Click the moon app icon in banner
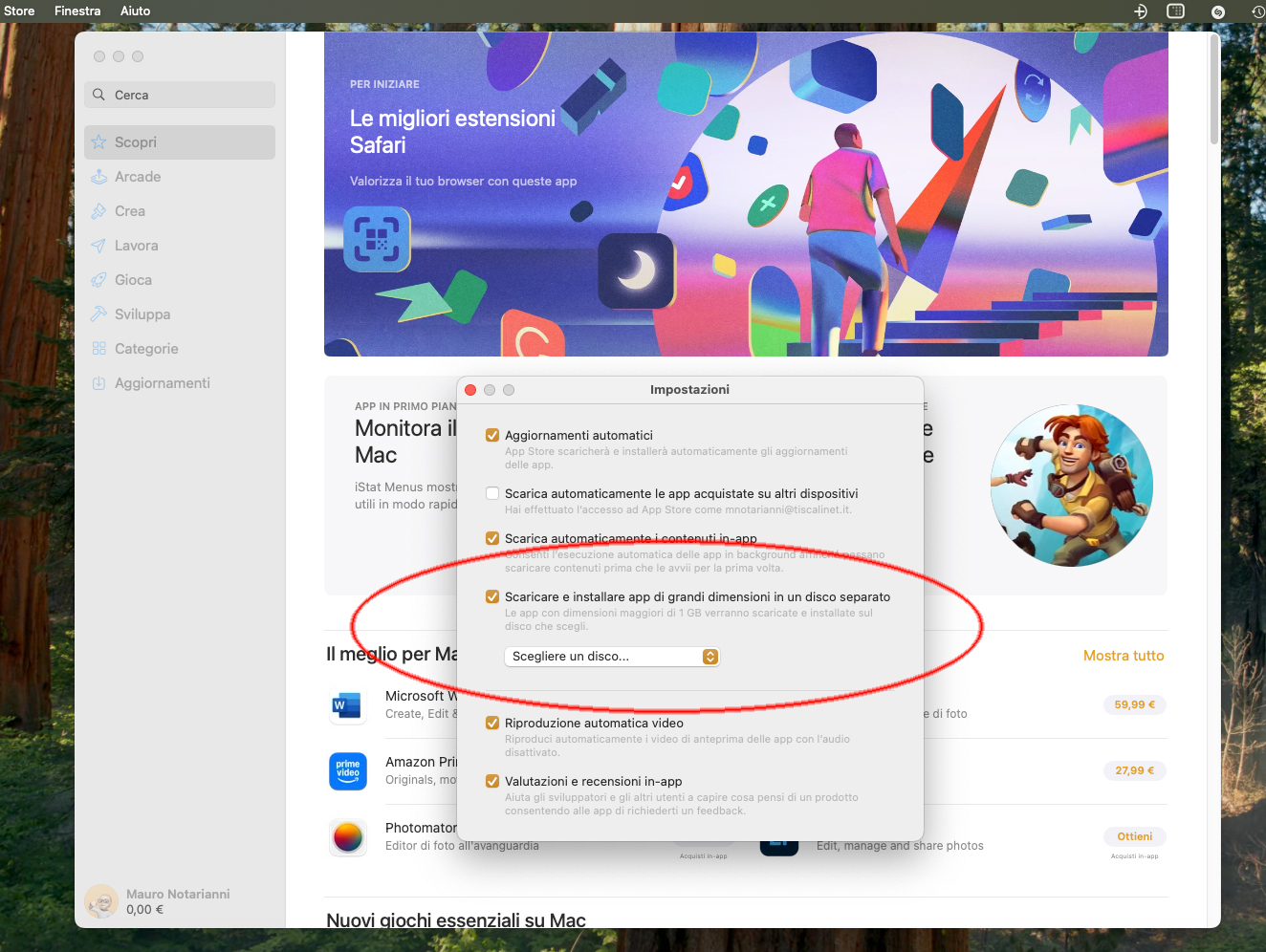Viewport: 1266px width, 952px height. click(x=636, y=270)
